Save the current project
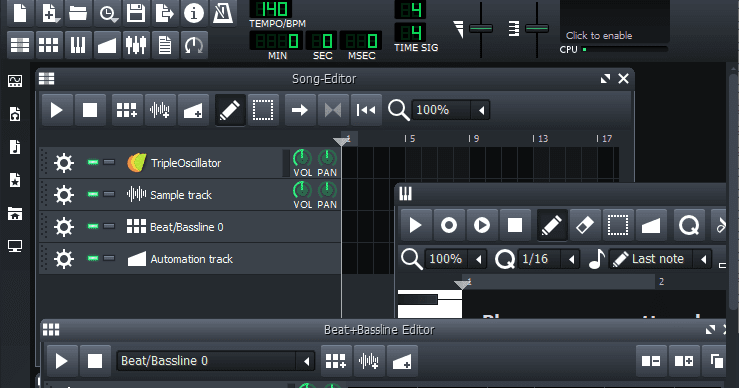The width and height of the screenshot is (739, 388). point(136,13)
